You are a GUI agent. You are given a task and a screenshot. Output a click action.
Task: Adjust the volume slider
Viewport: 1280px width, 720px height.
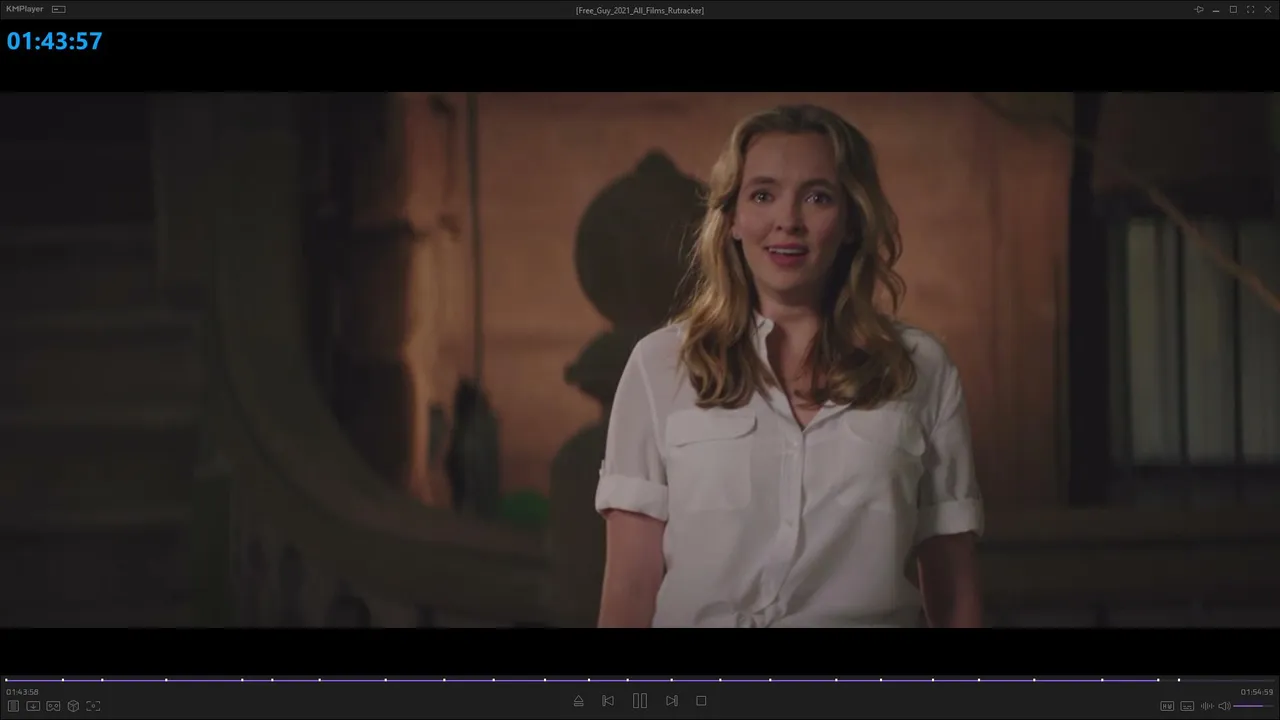[1254, 706]
